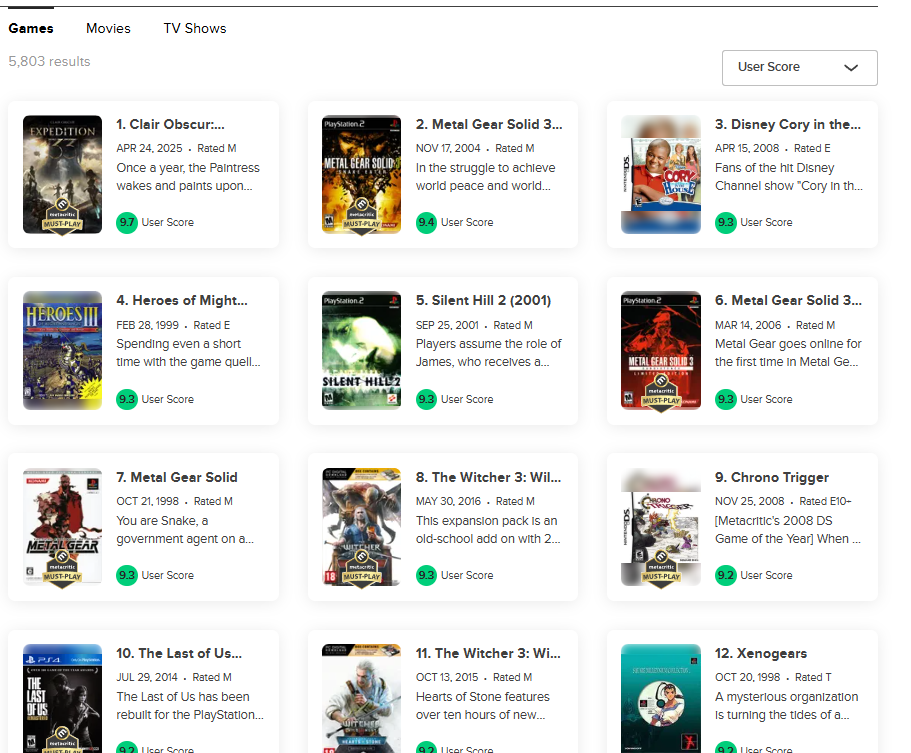Click the teal Xenogears cover art
Screen dimensions: 911x753
click(661, 698)
